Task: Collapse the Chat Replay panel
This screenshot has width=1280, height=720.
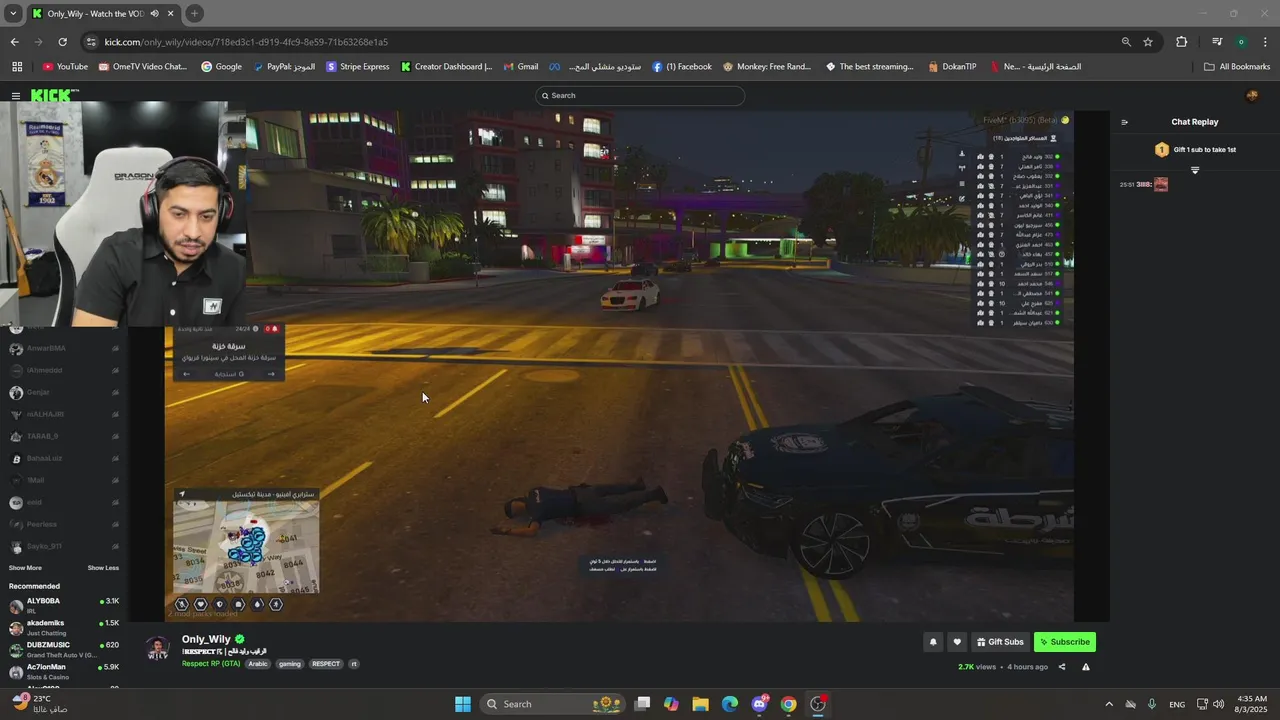Action: pos(1124,122)
